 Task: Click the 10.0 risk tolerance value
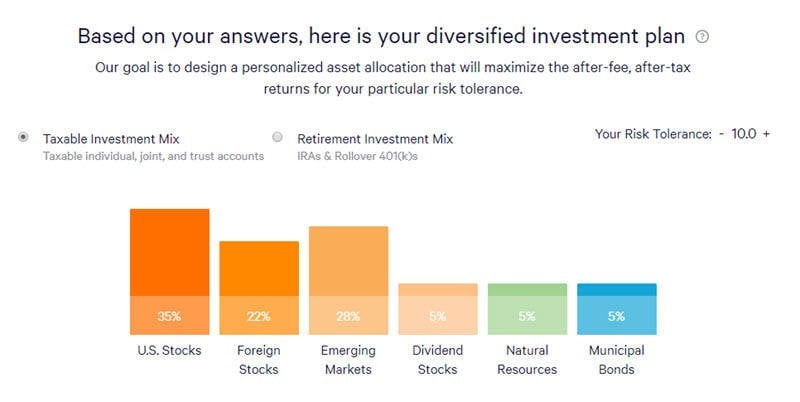tap(744, 134)
